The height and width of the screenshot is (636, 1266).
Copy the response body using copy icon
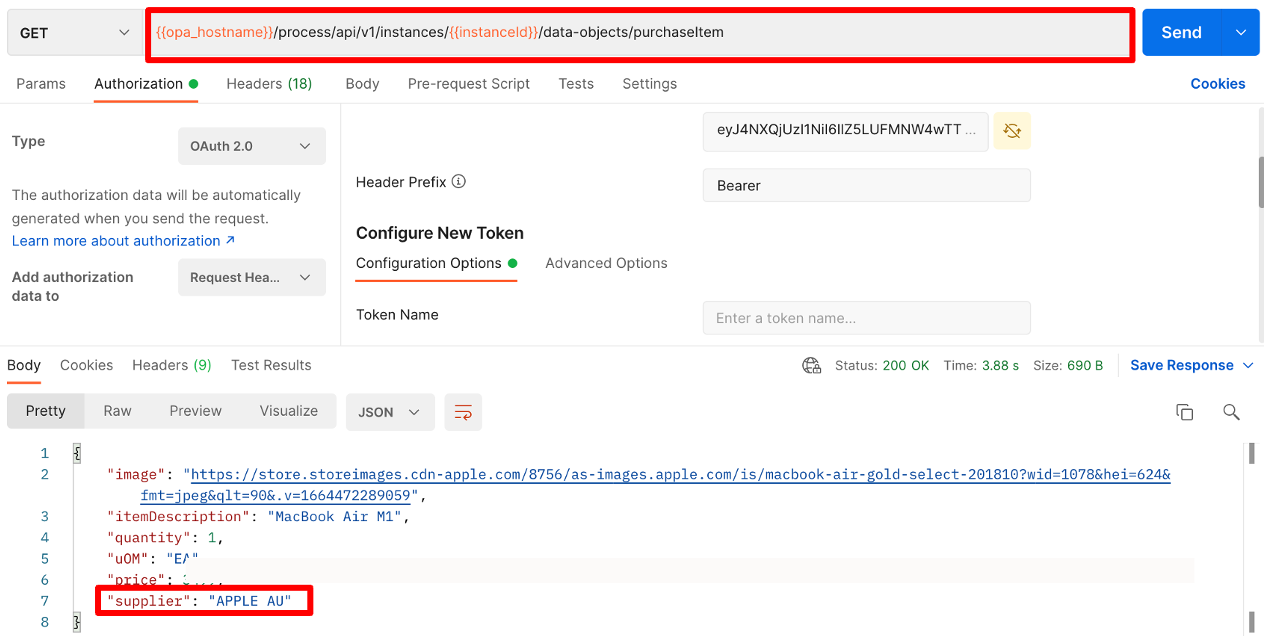pyautogui.click(x=1185, y=411)
